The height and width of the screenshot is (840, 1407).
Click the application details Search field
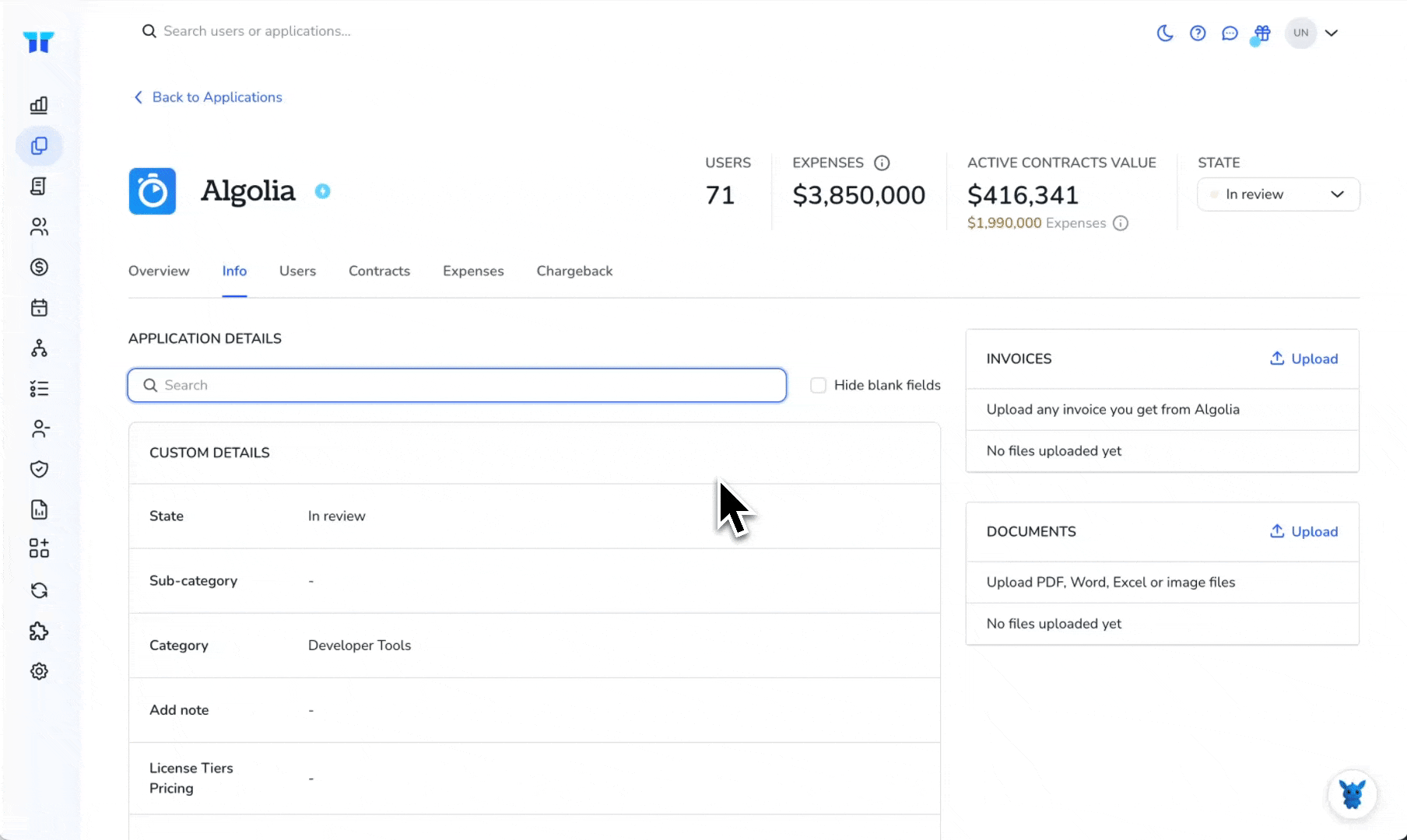point(457,385)
